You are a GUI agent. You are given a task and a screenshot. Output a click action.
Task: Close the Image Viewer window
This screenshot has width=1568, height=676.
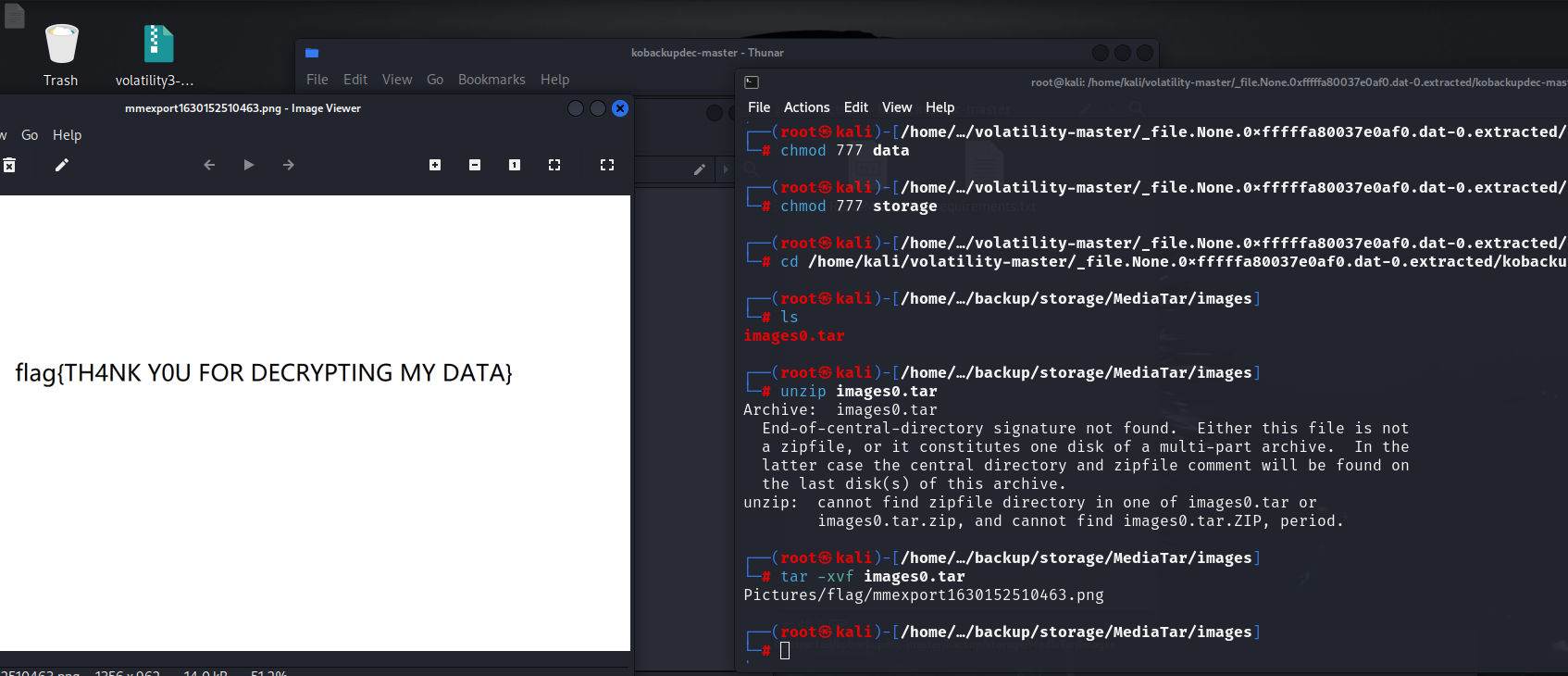620,108
